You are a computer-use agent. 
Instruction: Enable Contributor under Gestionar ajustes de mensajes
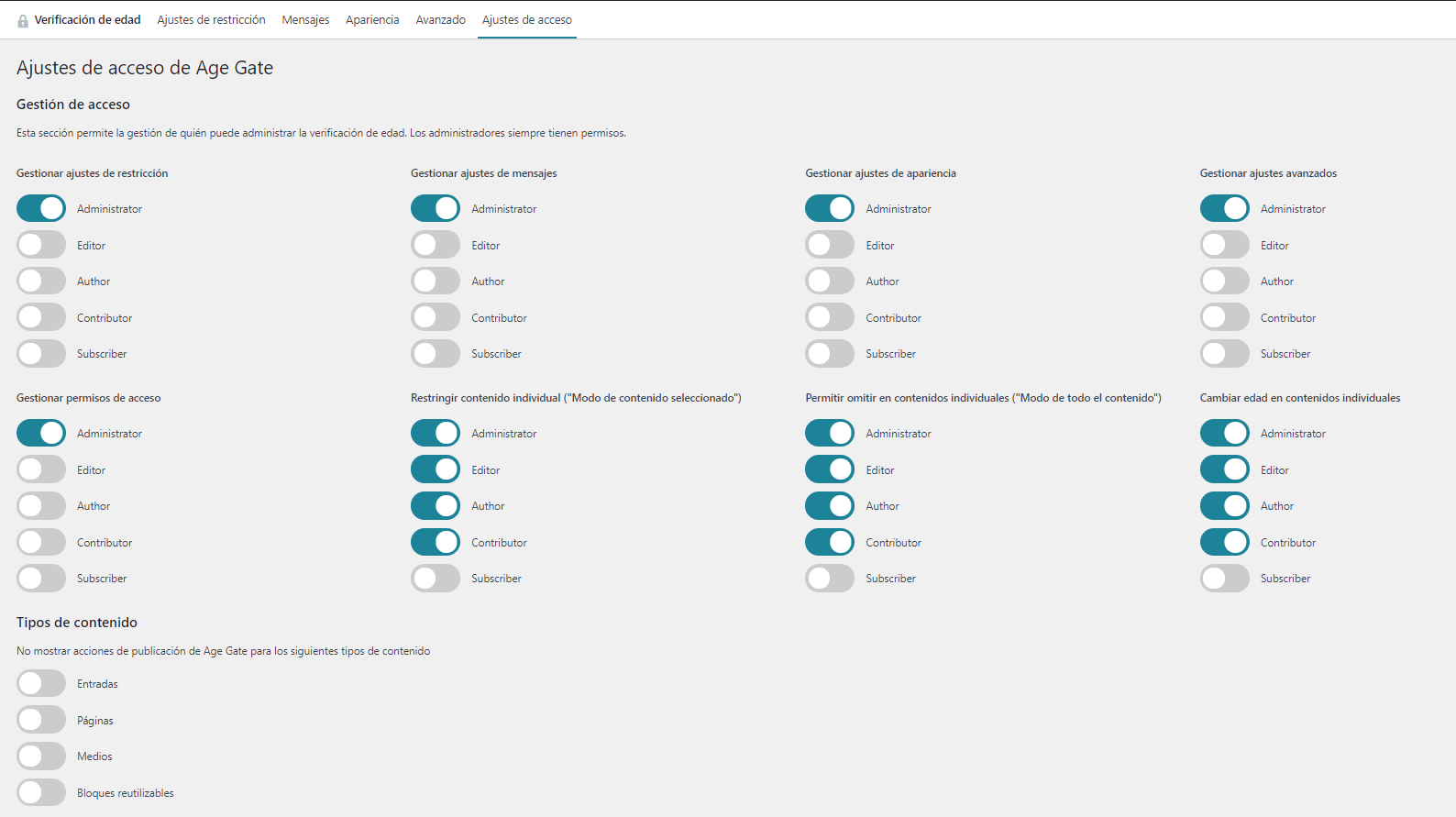pos(436,317)
